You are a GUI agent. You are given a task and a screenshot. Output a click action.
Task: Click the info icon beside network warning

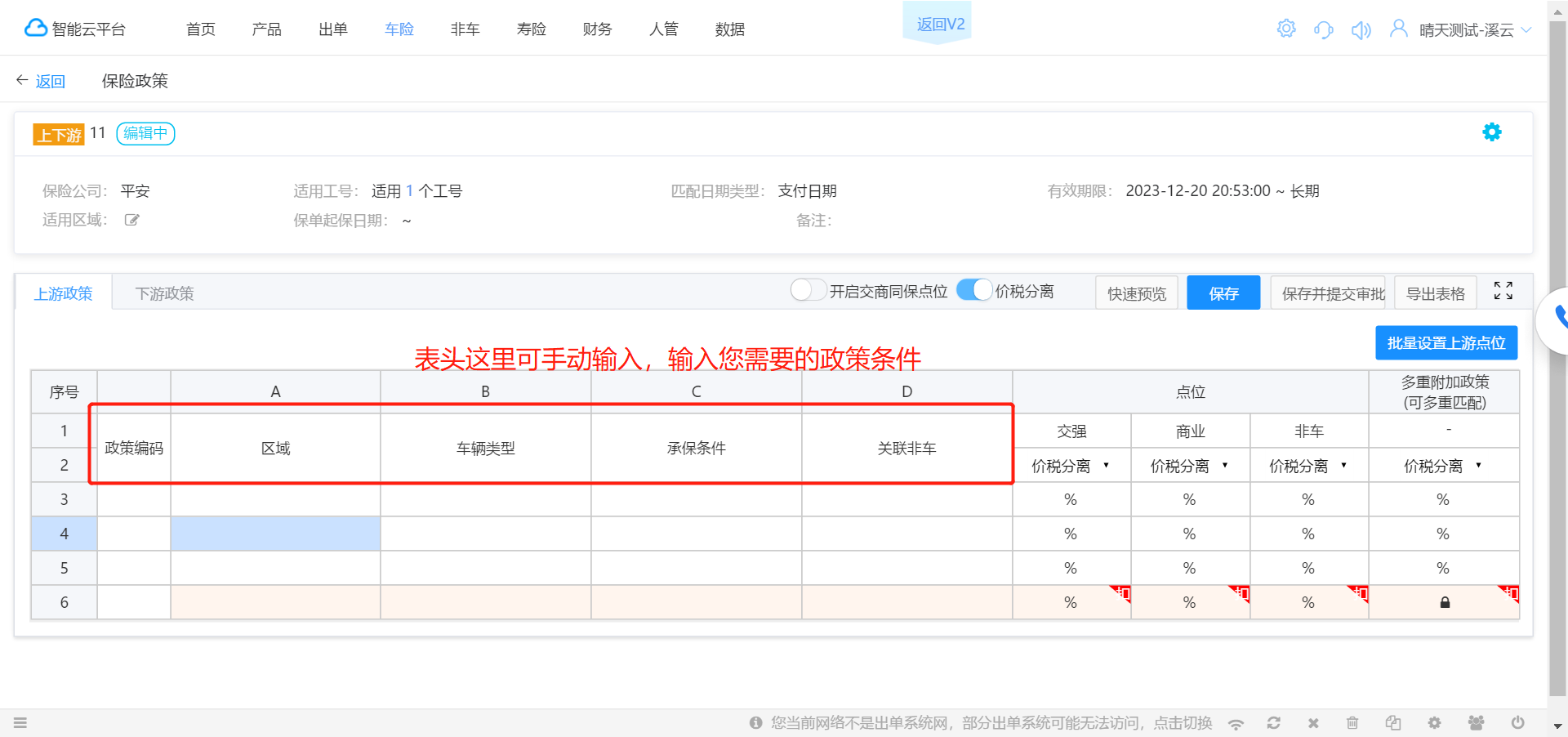pyautogui.click(x=755, y=723)
